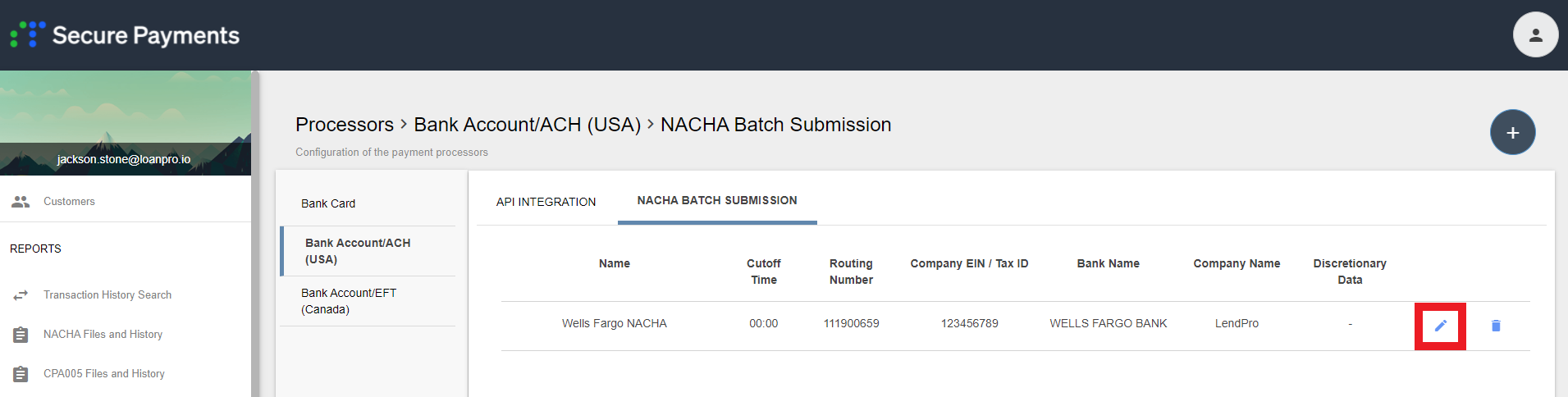Select Bank Account/ACH (USA) in side menu
The width and height of the screenshot is (1568, 397).
pyautogui.click(x=358, y=251)
